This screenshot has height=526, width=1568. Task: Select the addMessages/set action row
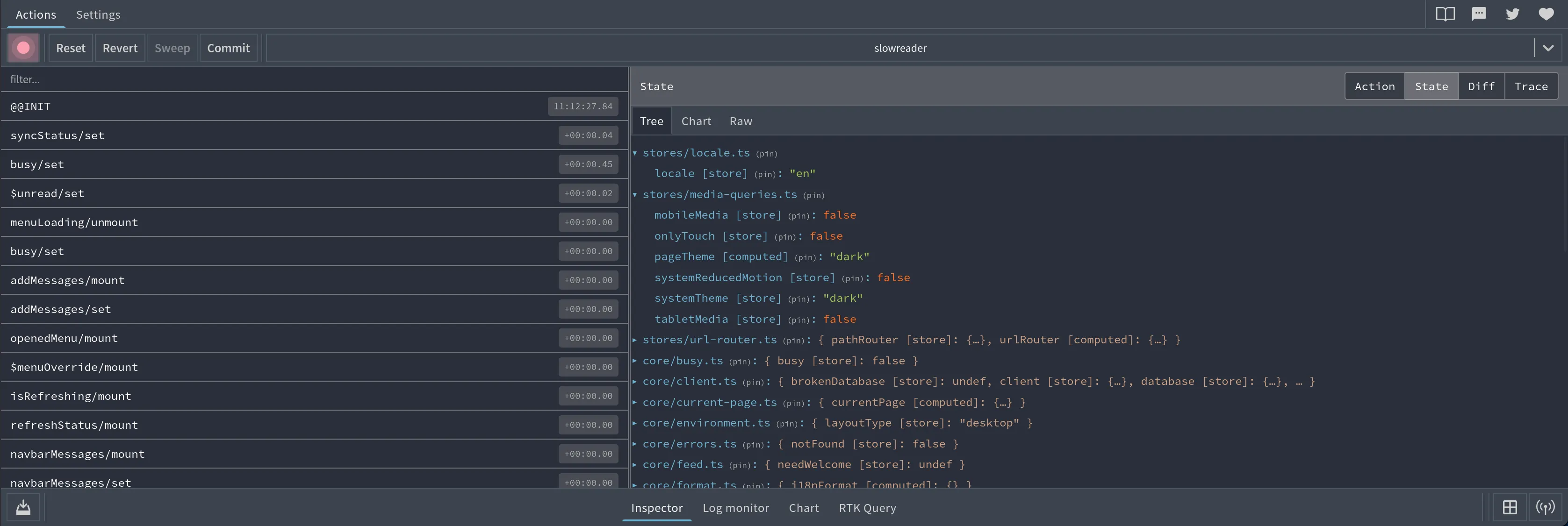pyautogui.click(x=314, y=310)
